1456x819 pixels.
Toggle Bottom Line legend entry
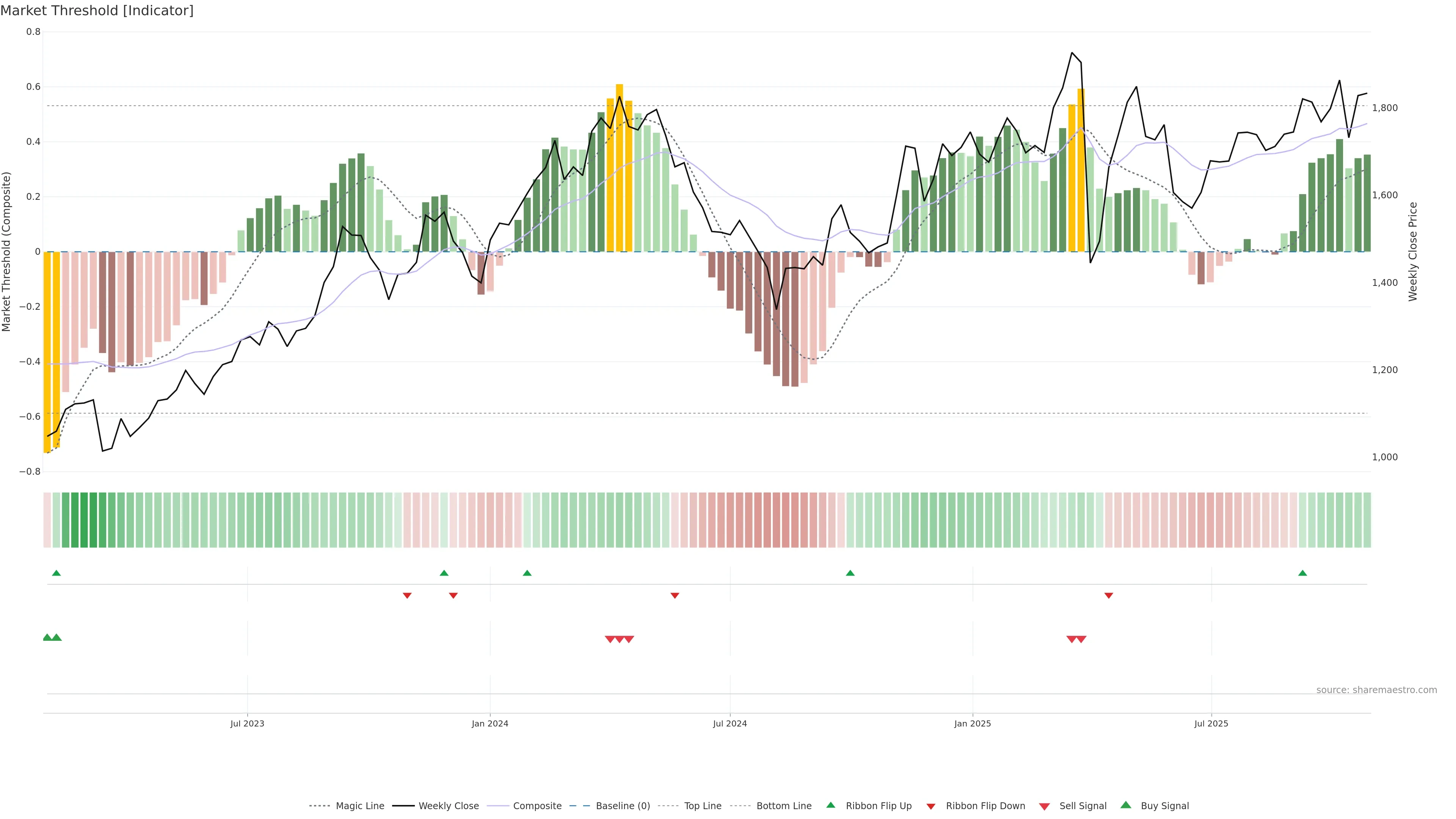click(783, 806)
